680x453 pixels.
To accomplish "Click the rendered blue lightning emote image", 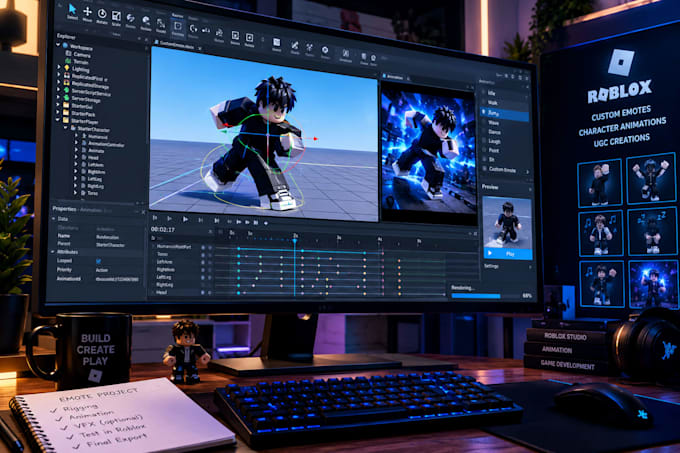I will [x=428, y=151].
